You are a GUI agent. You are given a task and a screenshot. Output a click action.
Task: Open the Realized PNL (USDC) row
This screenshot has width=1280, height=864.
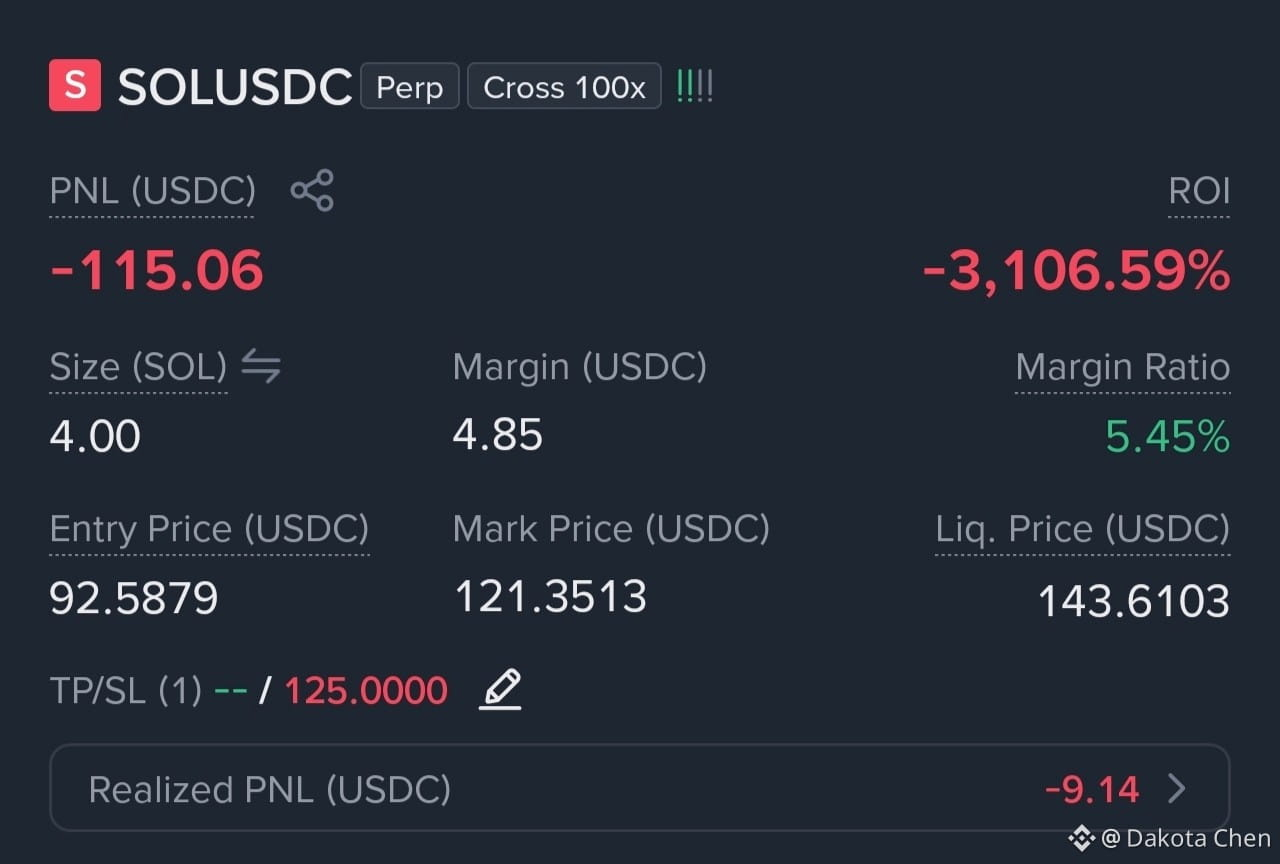(x=639, y=788)
